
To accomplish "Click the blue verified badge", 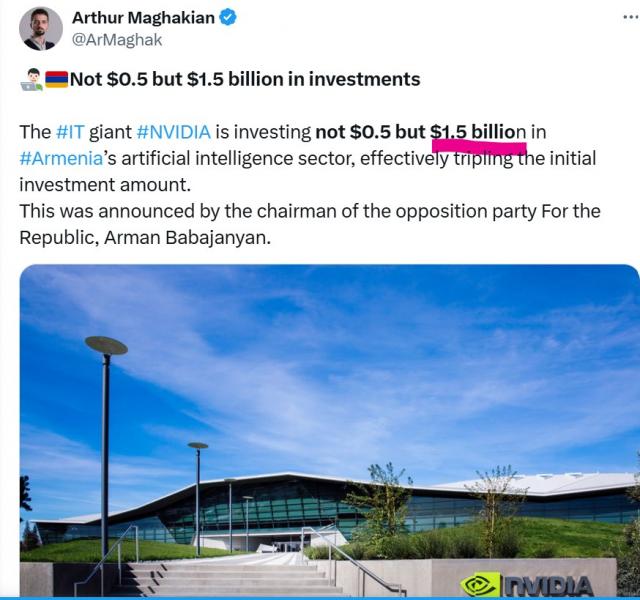I will coord(228,17).
